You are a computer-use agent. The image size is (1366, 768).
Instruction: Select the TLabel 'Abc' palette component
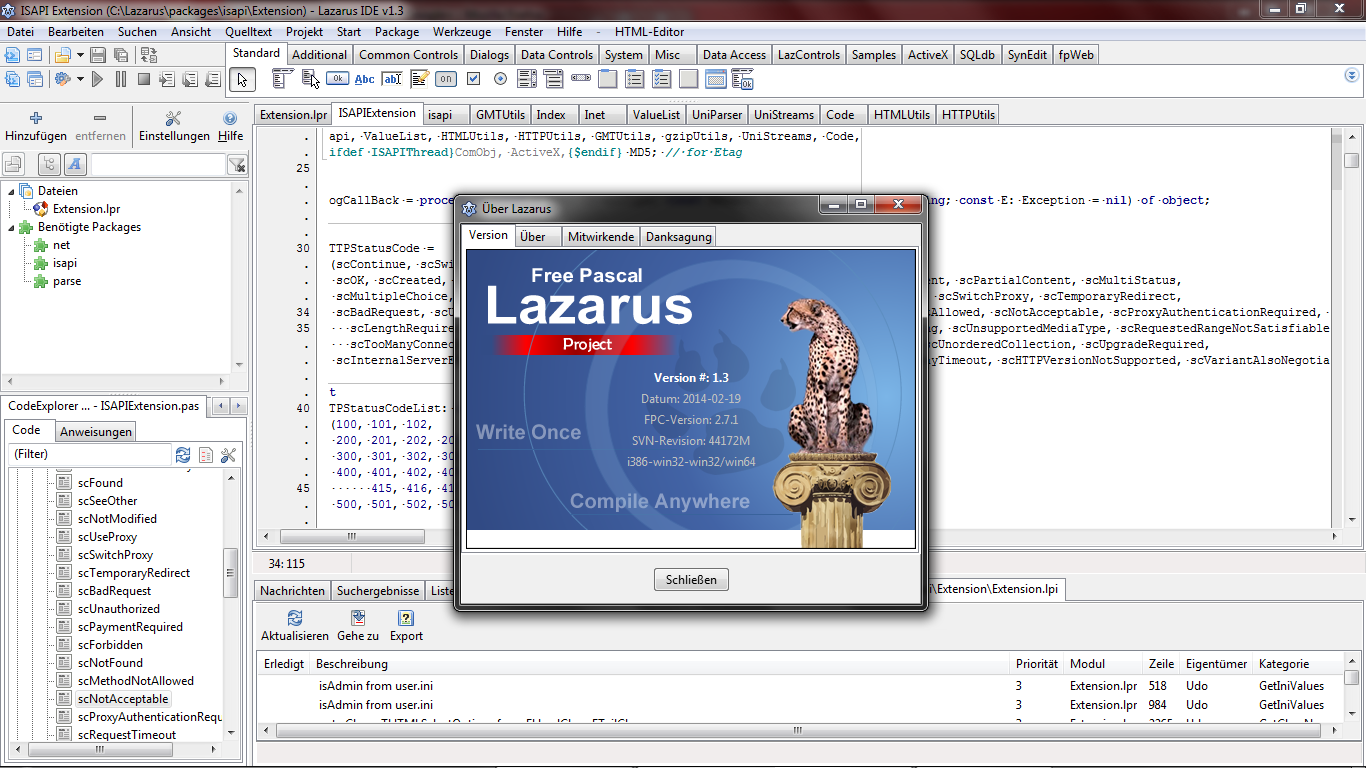(365, 79)
